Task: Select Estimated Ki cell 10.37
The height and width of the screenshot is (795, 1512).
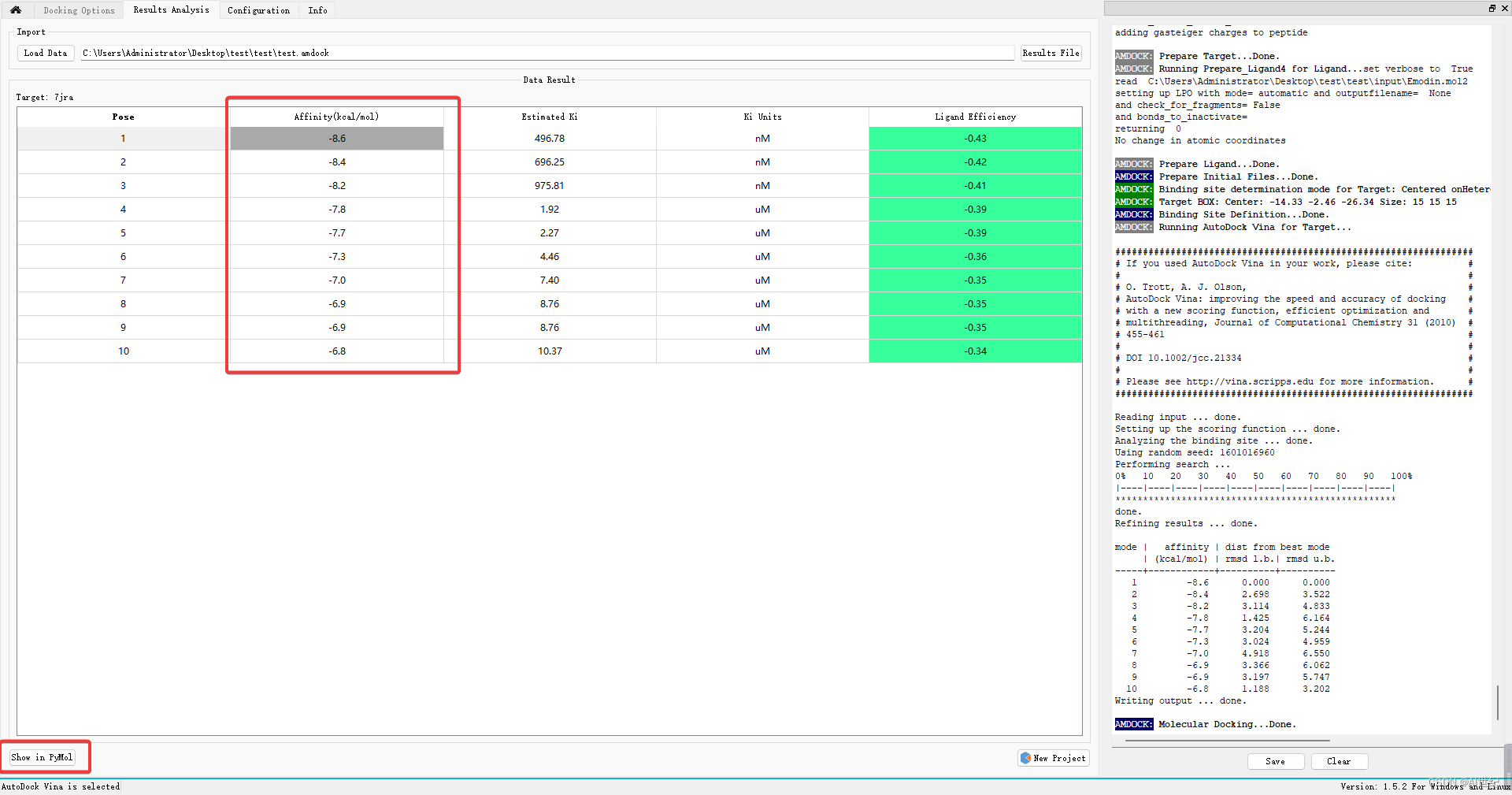Action: pyautogui.click(x=550, y=351)
